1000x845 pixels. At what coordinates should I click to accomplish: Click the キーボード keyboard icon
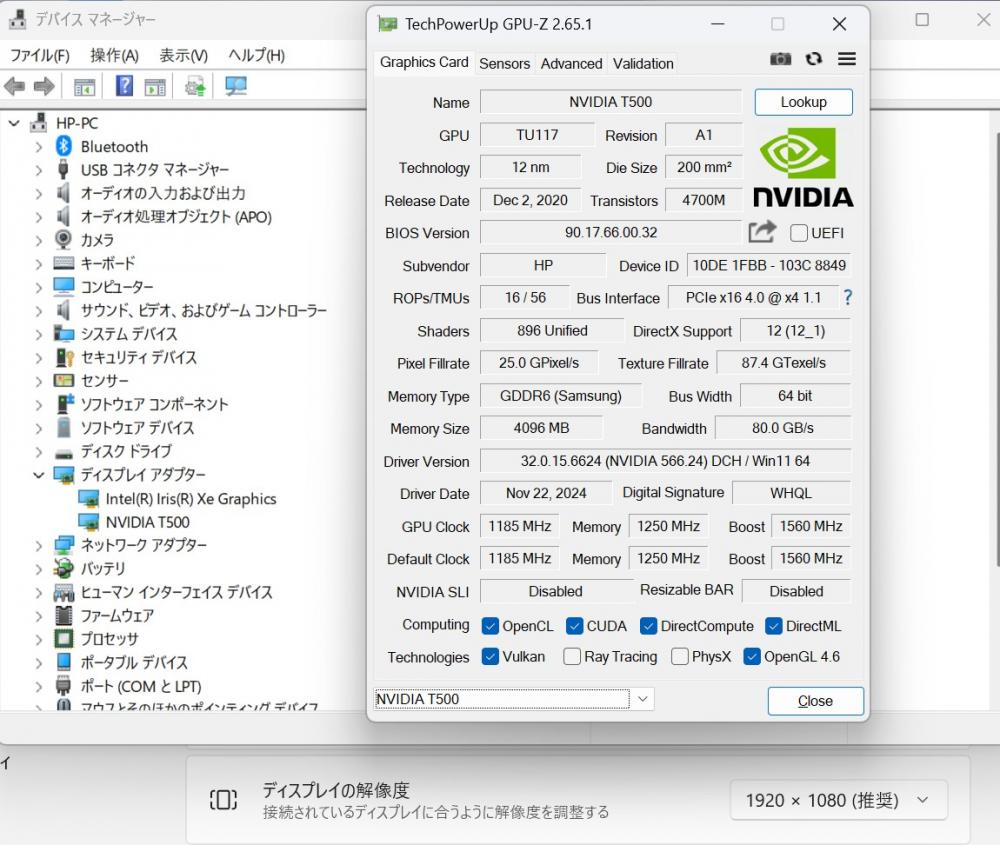[x=64, y=263]
